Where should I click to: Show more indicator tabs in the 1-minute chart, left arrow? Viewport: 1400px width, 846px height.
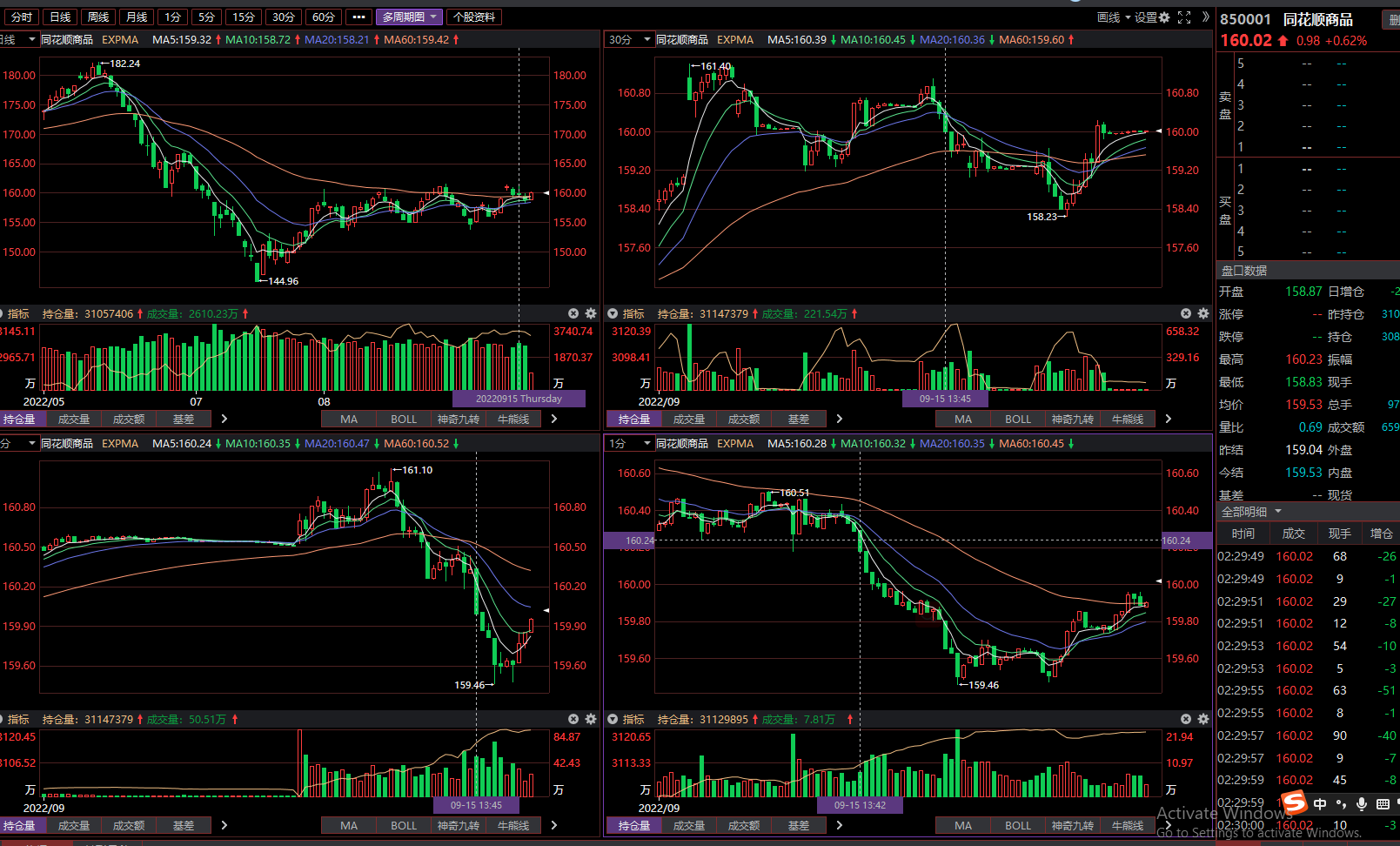pyautogui.click(x=840, y=825)
